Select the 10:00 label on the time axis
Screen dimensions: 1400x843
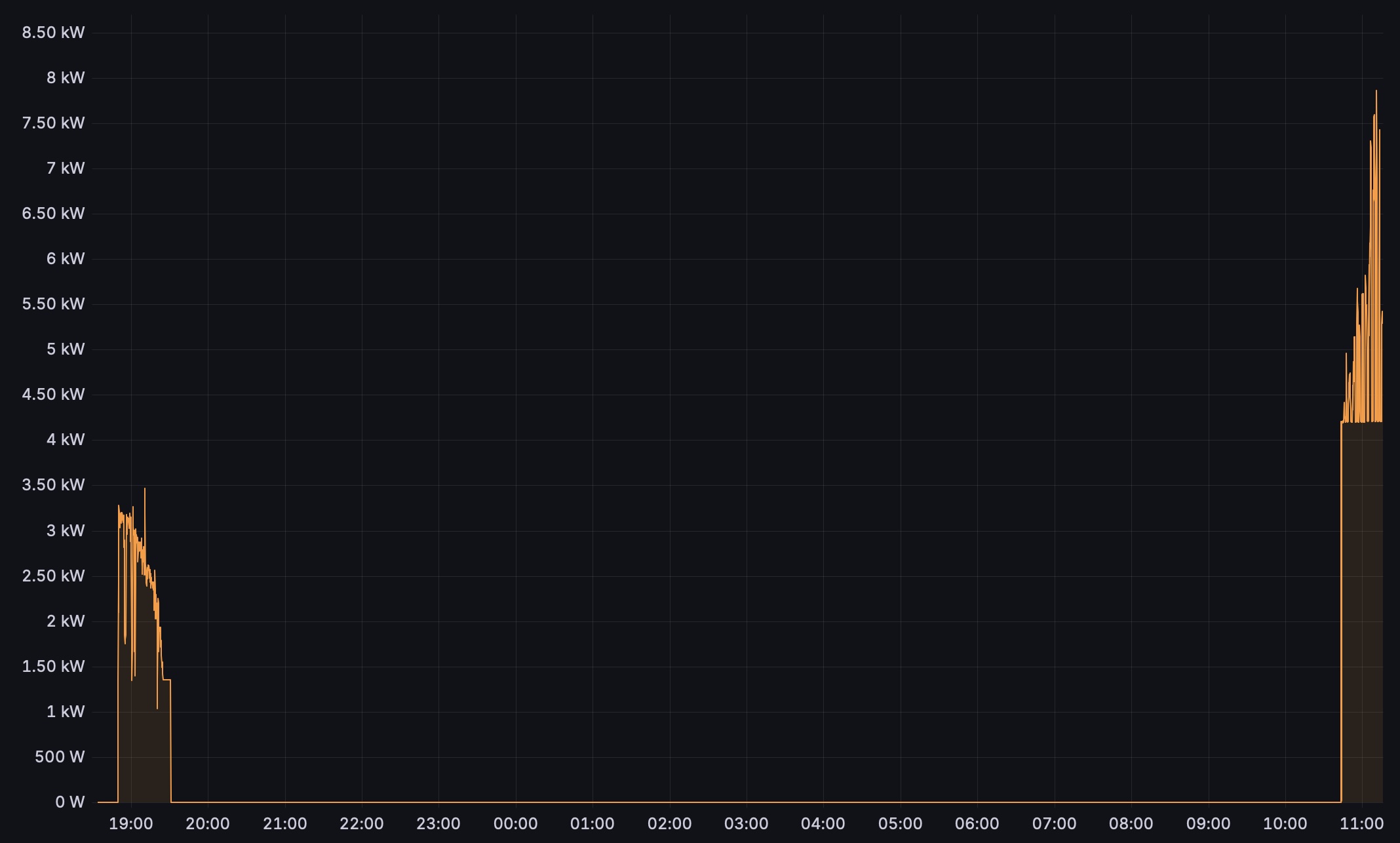[x=1285, y=823]
